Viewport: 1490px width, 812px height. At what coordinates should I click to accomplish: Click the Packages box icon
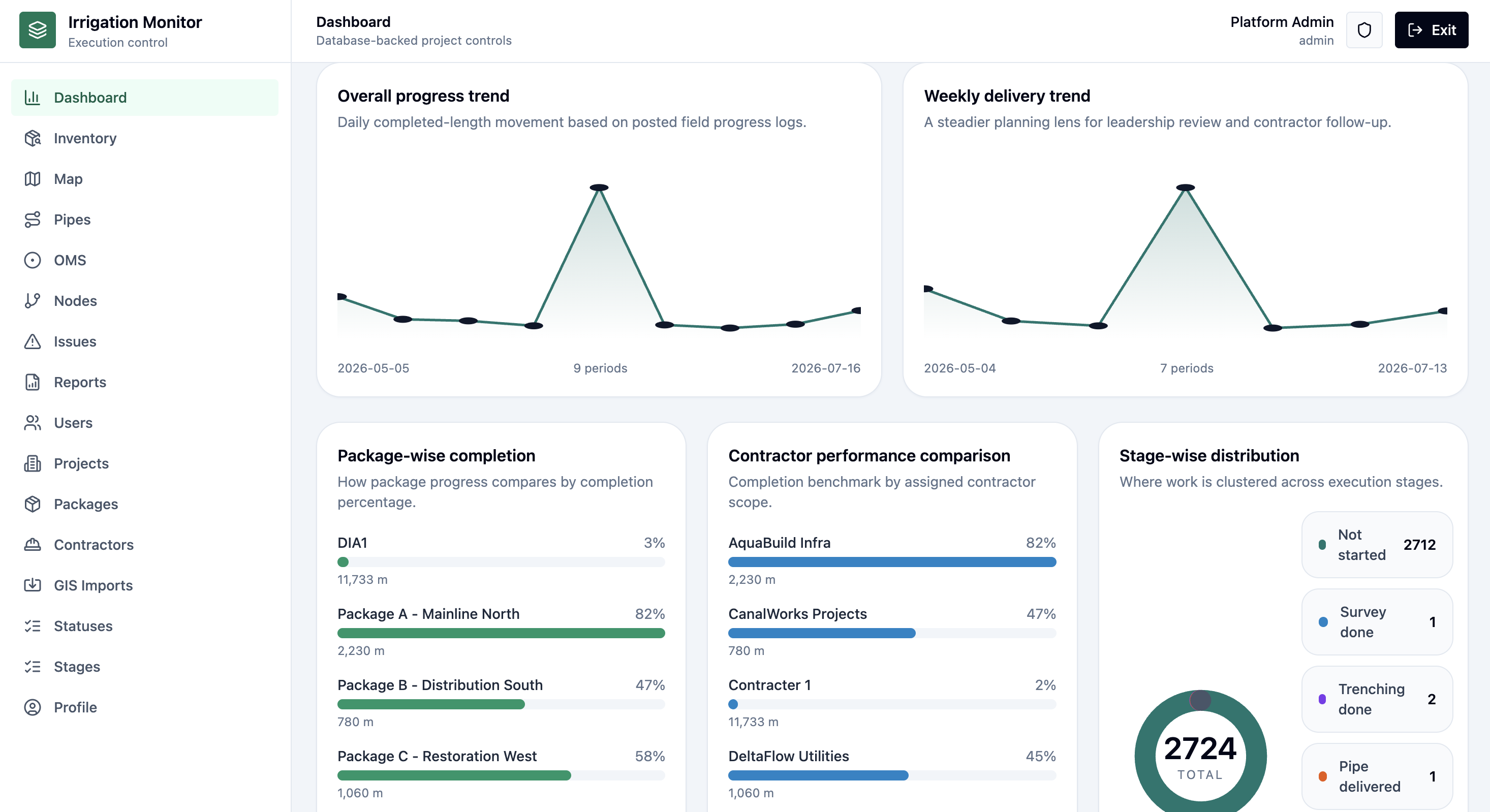pyautogui.click(x=33, y=504)
